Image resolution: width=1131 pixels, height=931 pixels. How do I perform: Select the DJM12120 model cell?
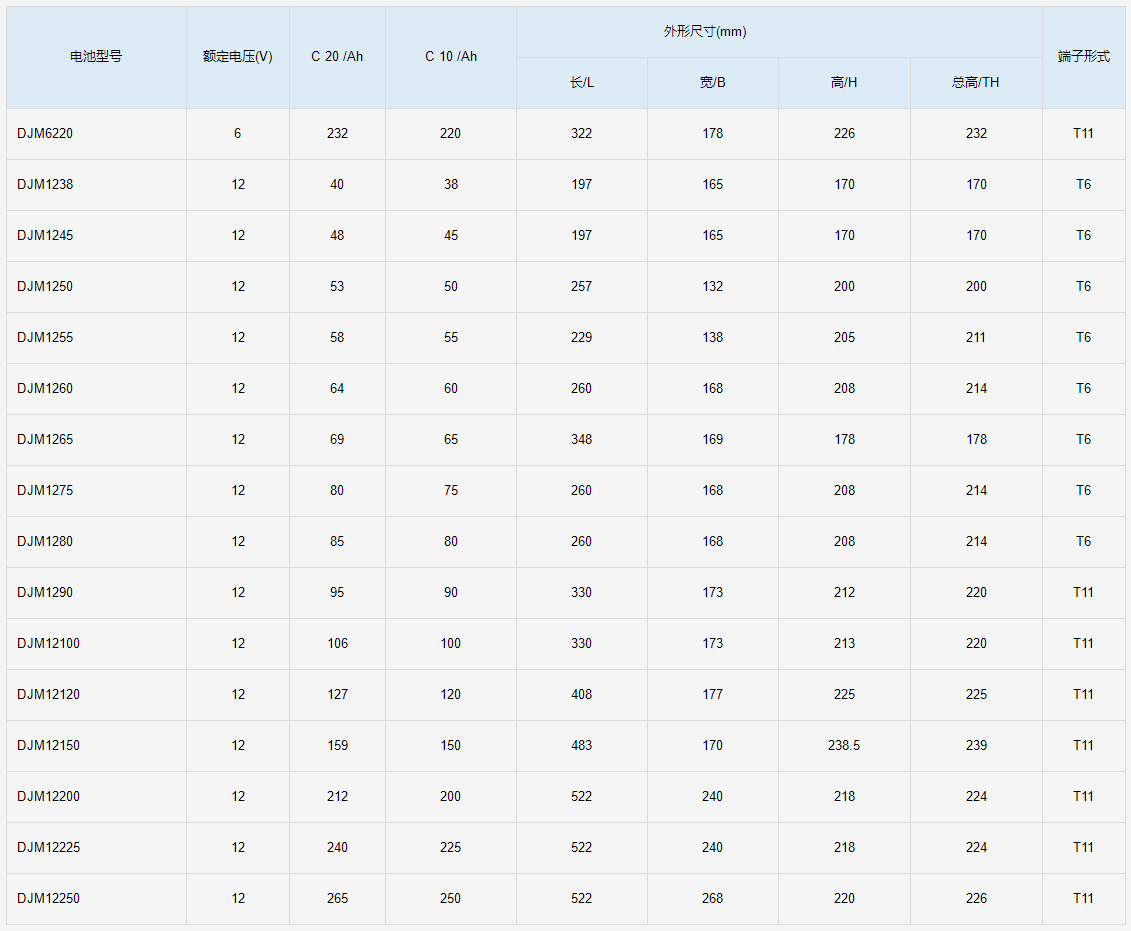(x=96, y=695)
